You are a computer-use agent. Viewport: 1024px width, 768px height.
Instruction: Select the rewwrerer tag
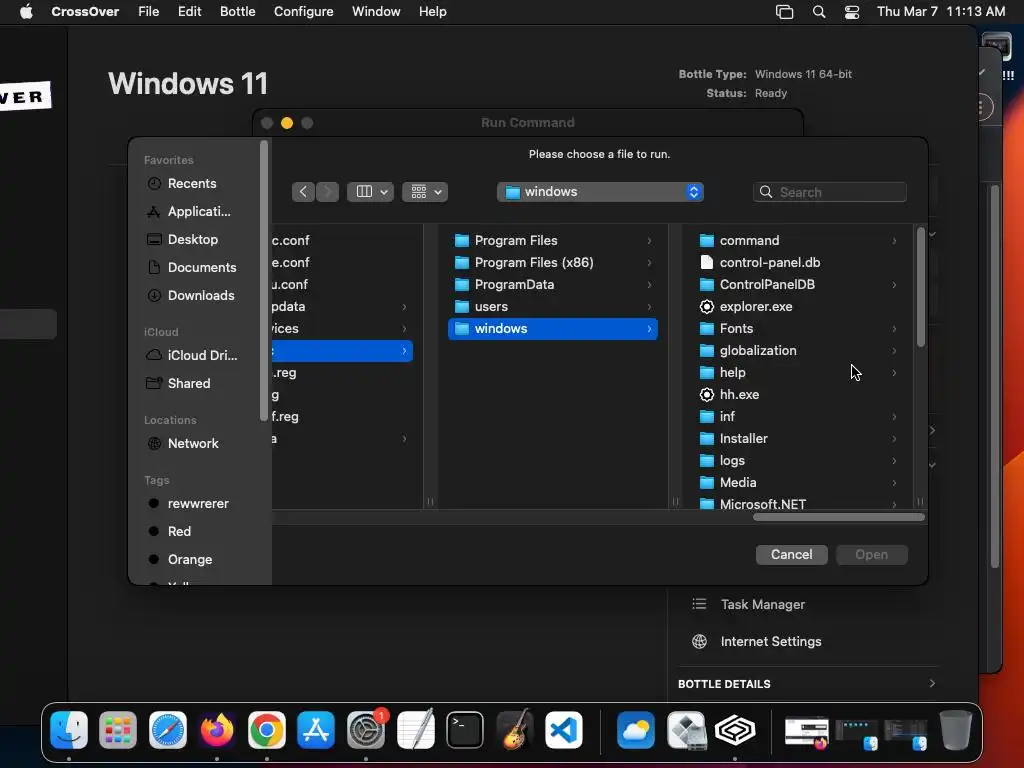click(x=198, y=504)
